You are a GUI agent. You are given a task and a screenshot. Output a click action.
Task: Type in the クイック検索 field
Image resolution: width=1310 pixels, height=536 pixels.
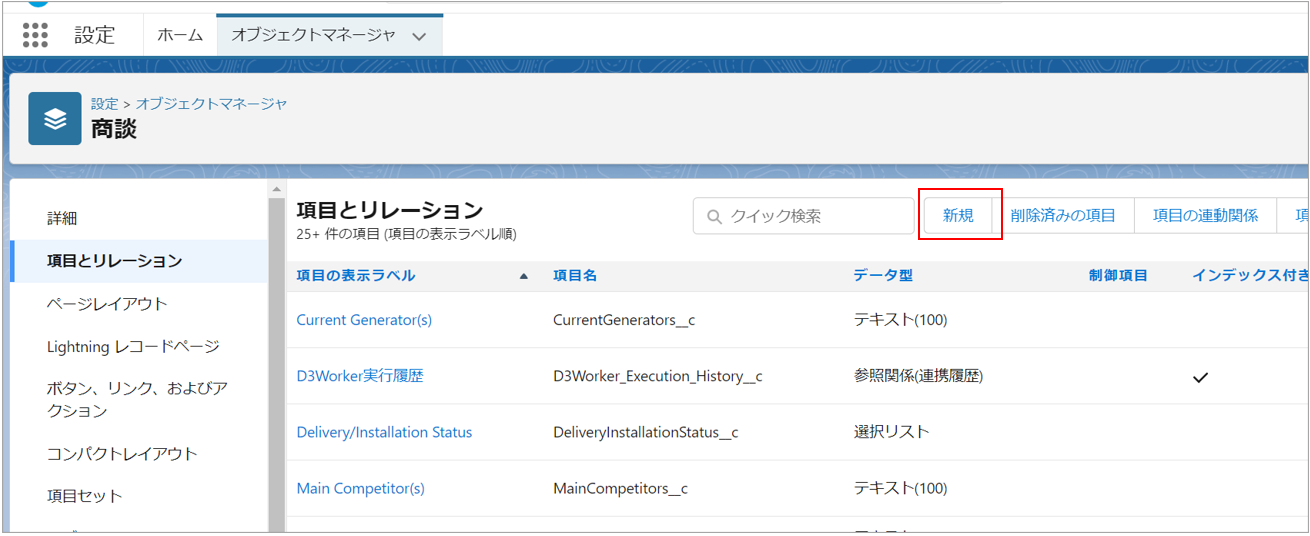pyautogui.click(x=815, y=216)
